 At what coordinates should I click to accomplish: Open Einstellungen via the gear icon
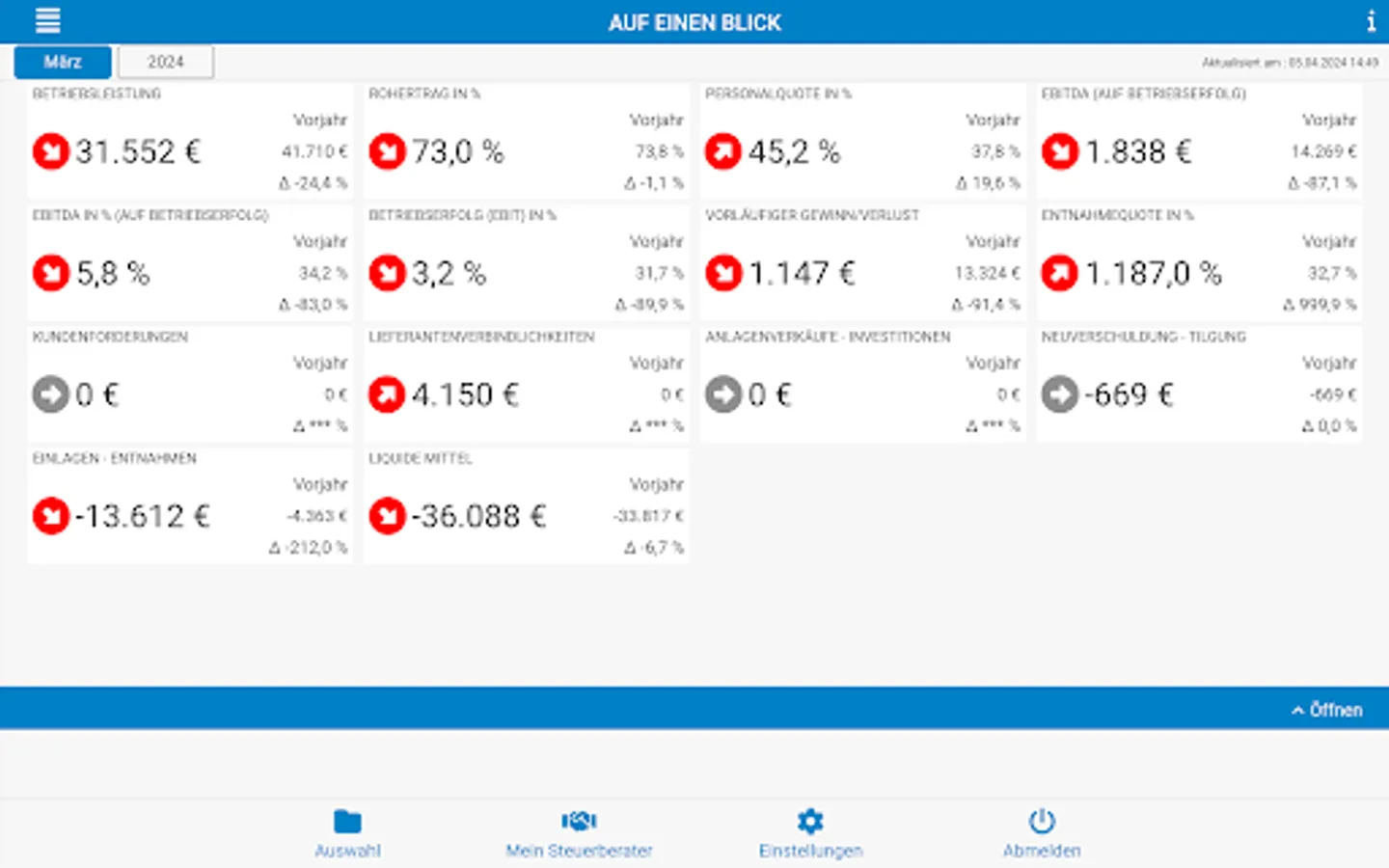(x=810, y=822)
